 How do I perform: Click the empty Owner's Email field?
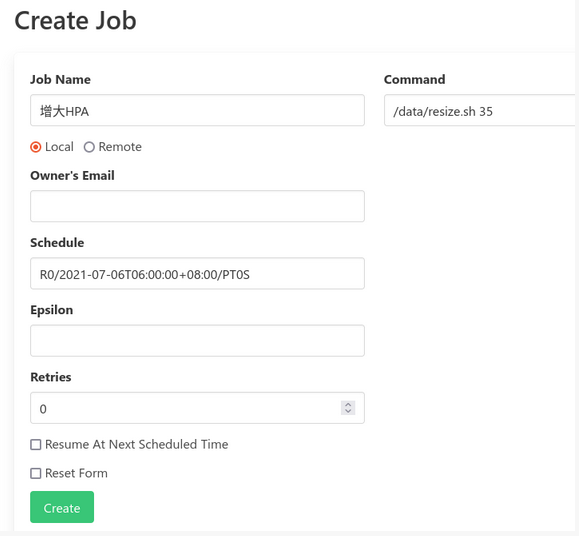click(197, 206)
